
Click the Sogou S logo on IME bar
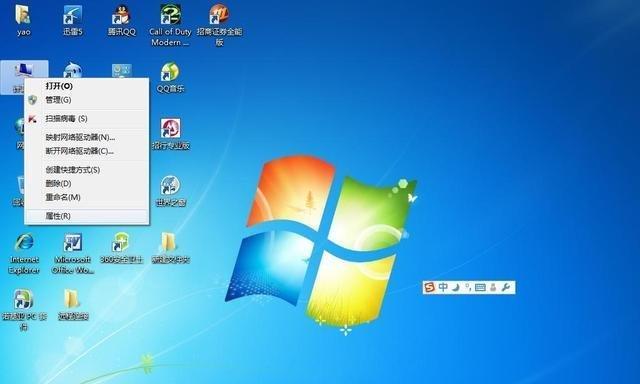(429, 287)
